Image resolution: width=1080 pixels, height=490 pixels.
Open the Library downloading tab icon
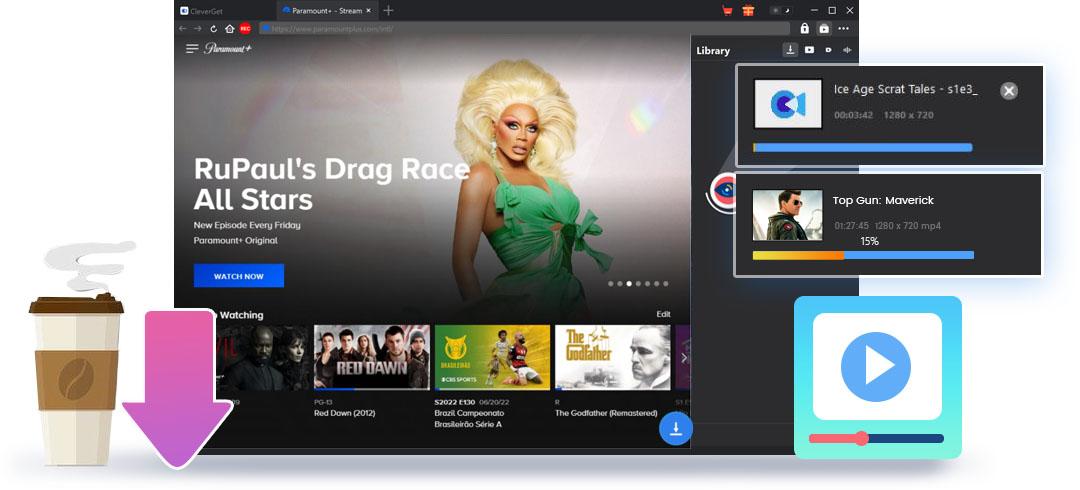790,50
